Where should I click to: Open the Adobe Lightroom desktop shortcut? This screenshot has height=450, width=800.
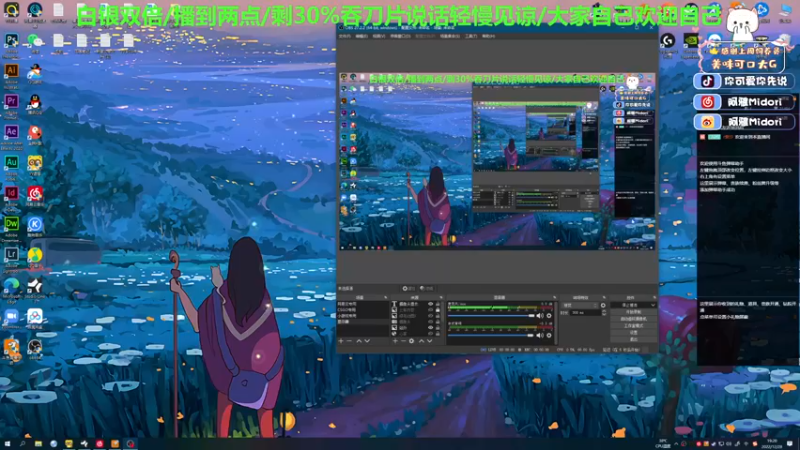[11, 254]
